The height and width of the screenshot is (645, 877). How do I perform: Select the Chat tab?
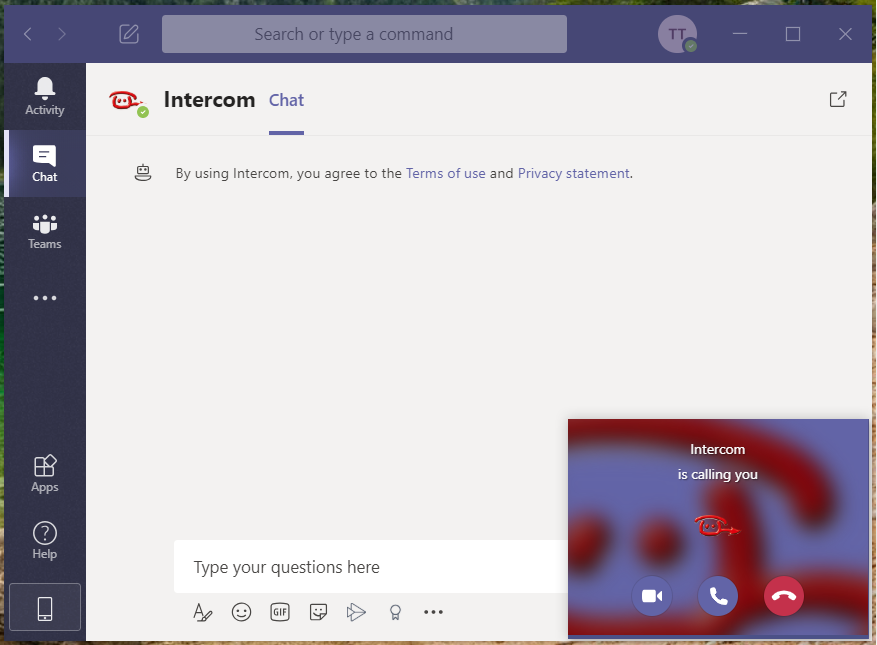(286, 100)
